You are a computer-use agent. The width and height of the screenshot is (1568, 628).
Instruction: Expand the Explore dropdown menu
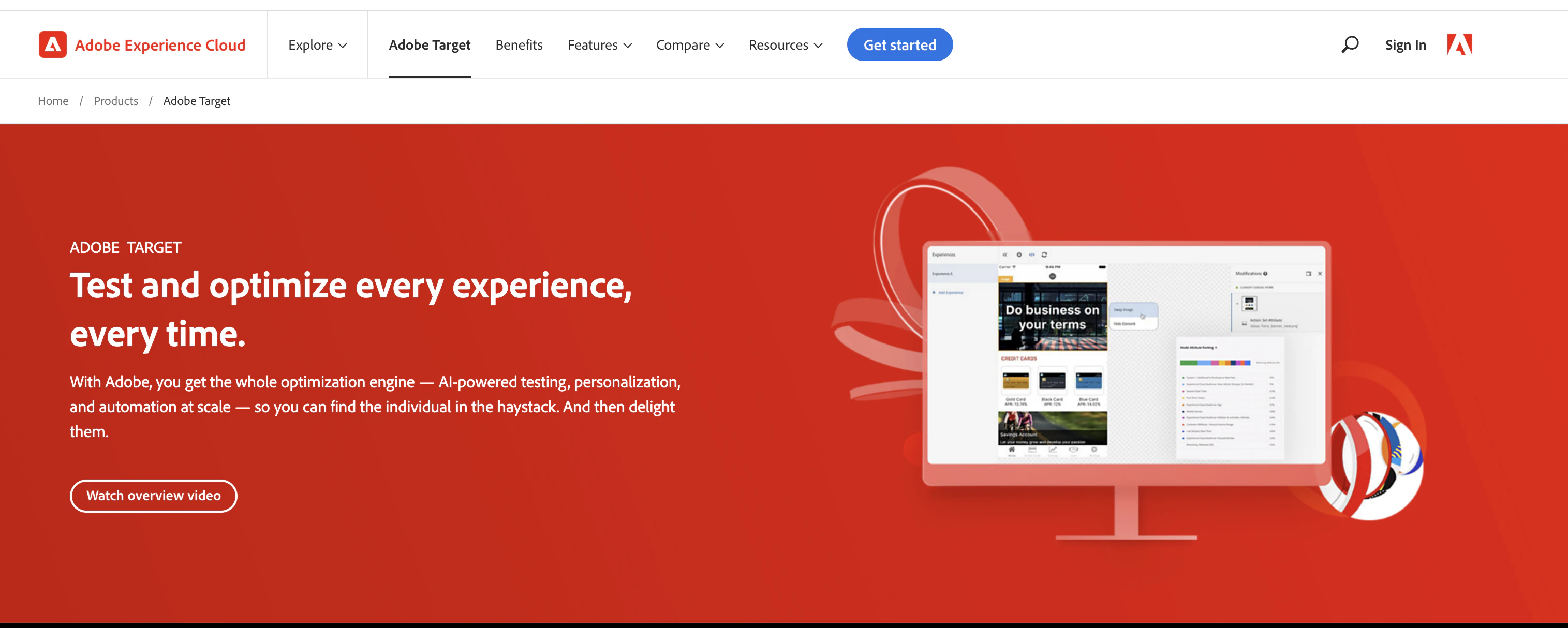coord(317,45)
